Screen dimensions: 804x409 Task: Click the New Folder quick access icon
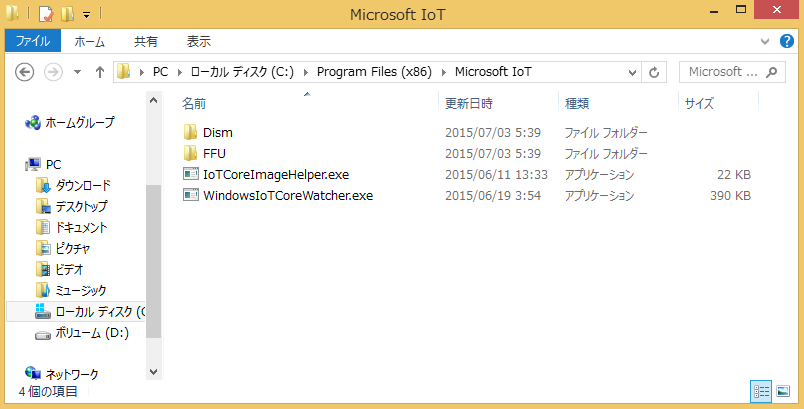tap(67, 14)
